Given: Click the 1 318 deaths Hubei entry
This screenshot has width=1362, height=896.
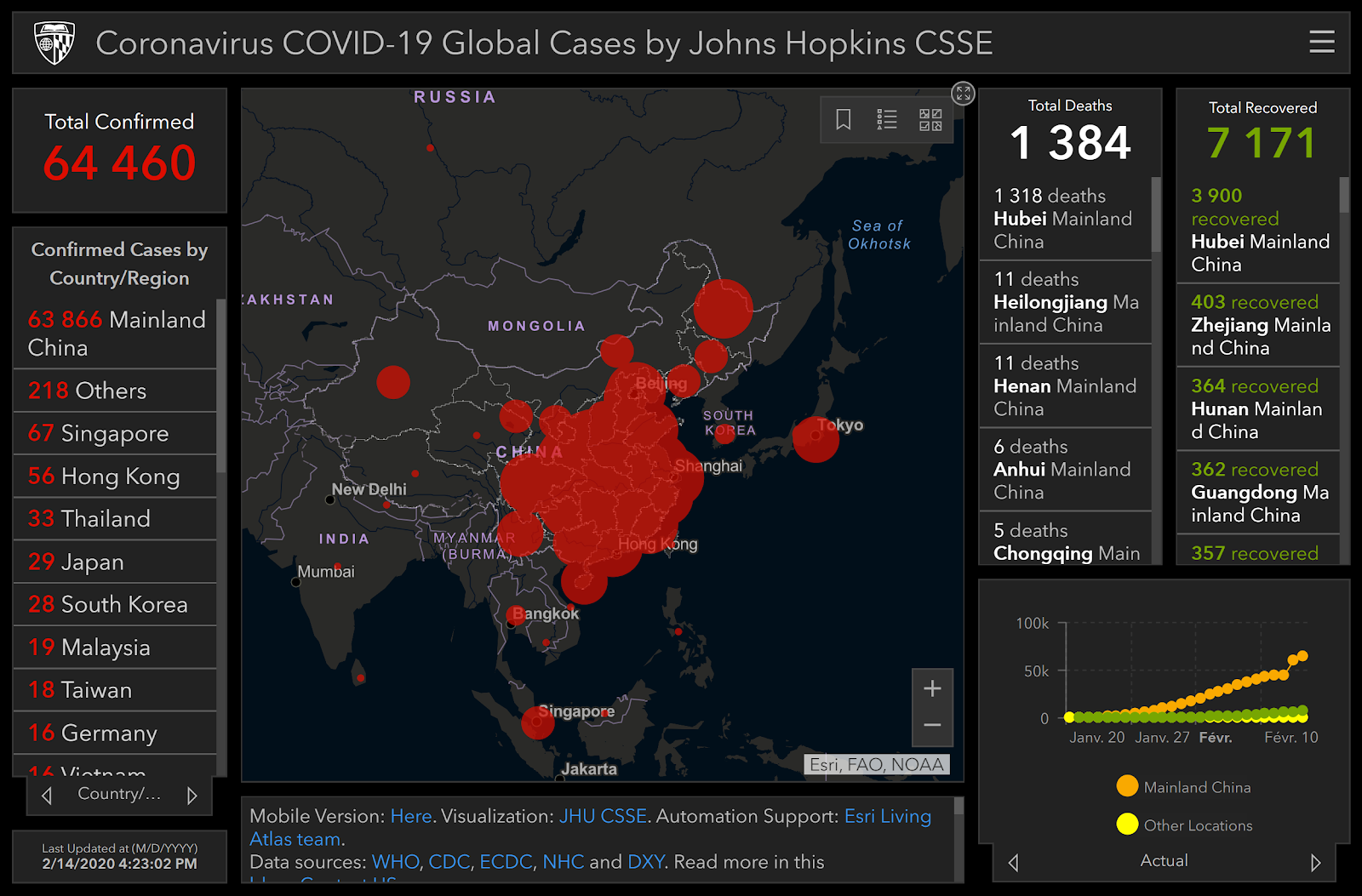Looking at the screenshot, I should click(x=1066, y=219).
